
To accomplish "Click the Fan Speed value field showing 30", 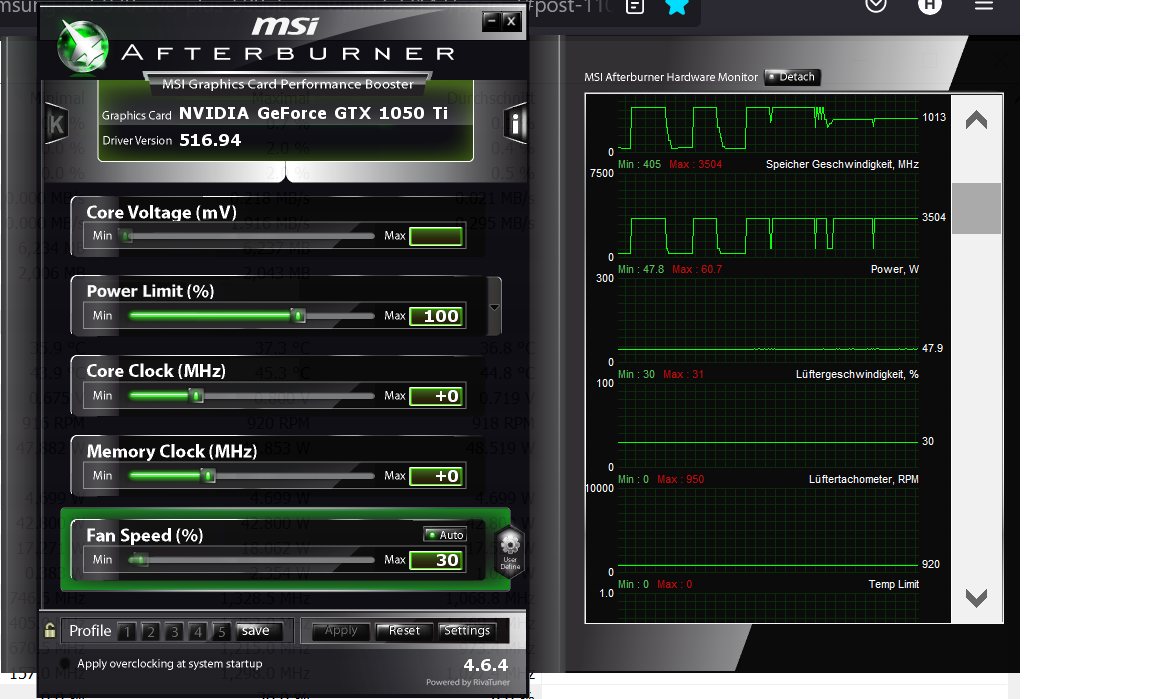I will pyautogui.click(x=436, y=560).
